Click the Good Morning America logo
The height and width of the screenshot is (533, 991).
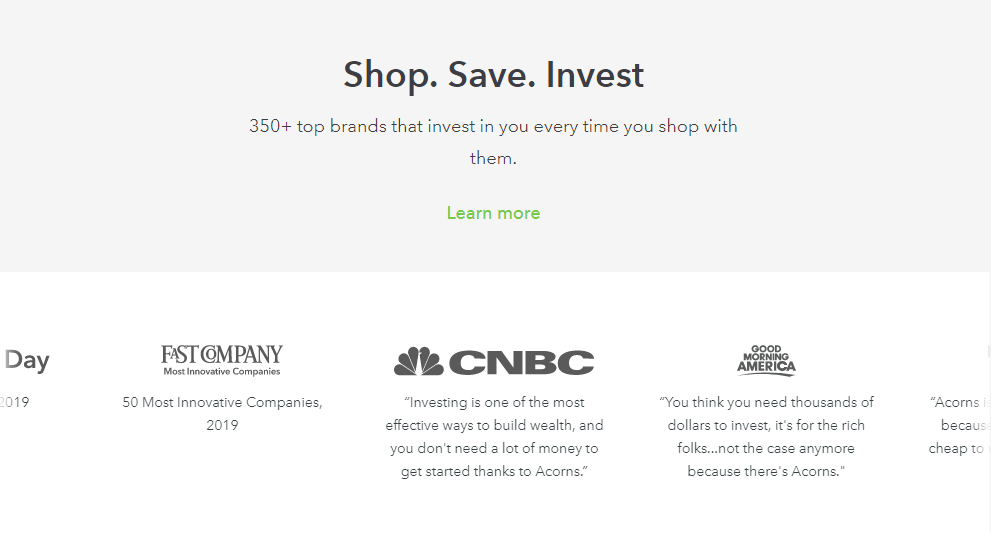click(766, 360)
